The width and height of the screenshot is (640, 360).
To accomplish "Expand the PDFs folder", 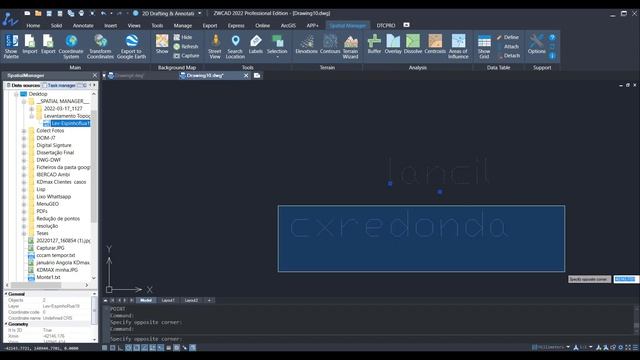I will click(24, 211).
